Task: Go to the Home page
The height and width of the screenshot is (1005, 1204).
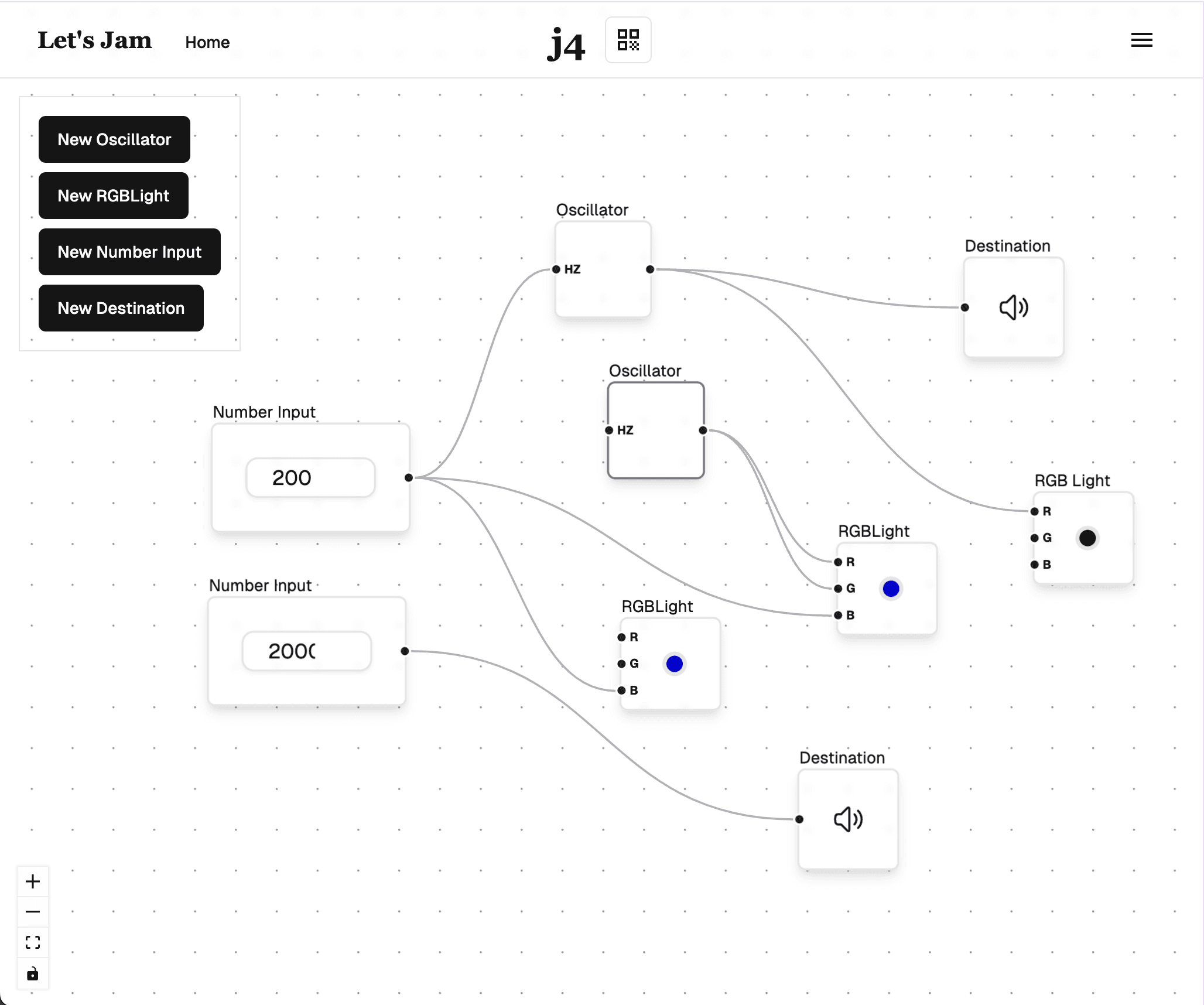Action: (x=207, y=42)
